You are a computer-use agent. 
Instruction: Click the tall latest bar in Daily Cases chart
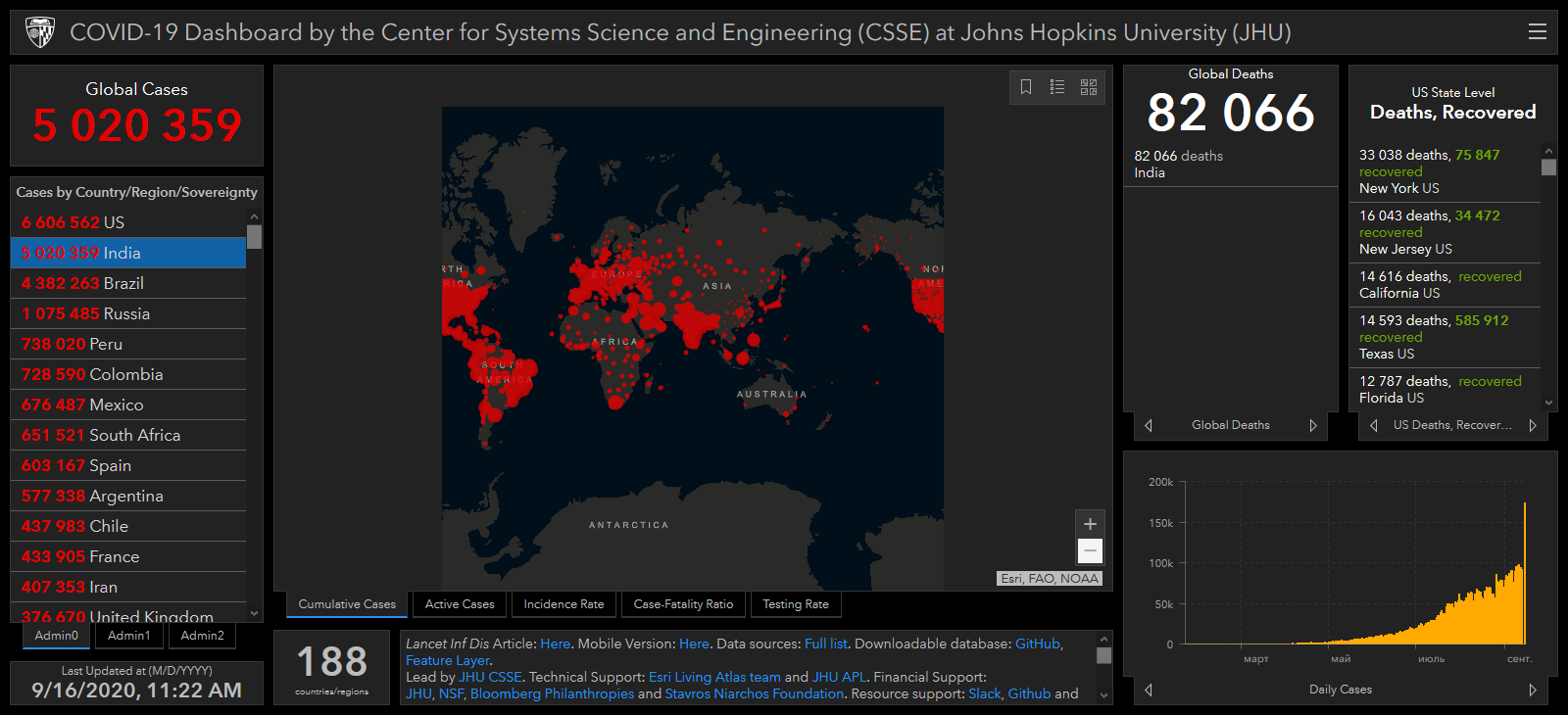point(1524,573)
